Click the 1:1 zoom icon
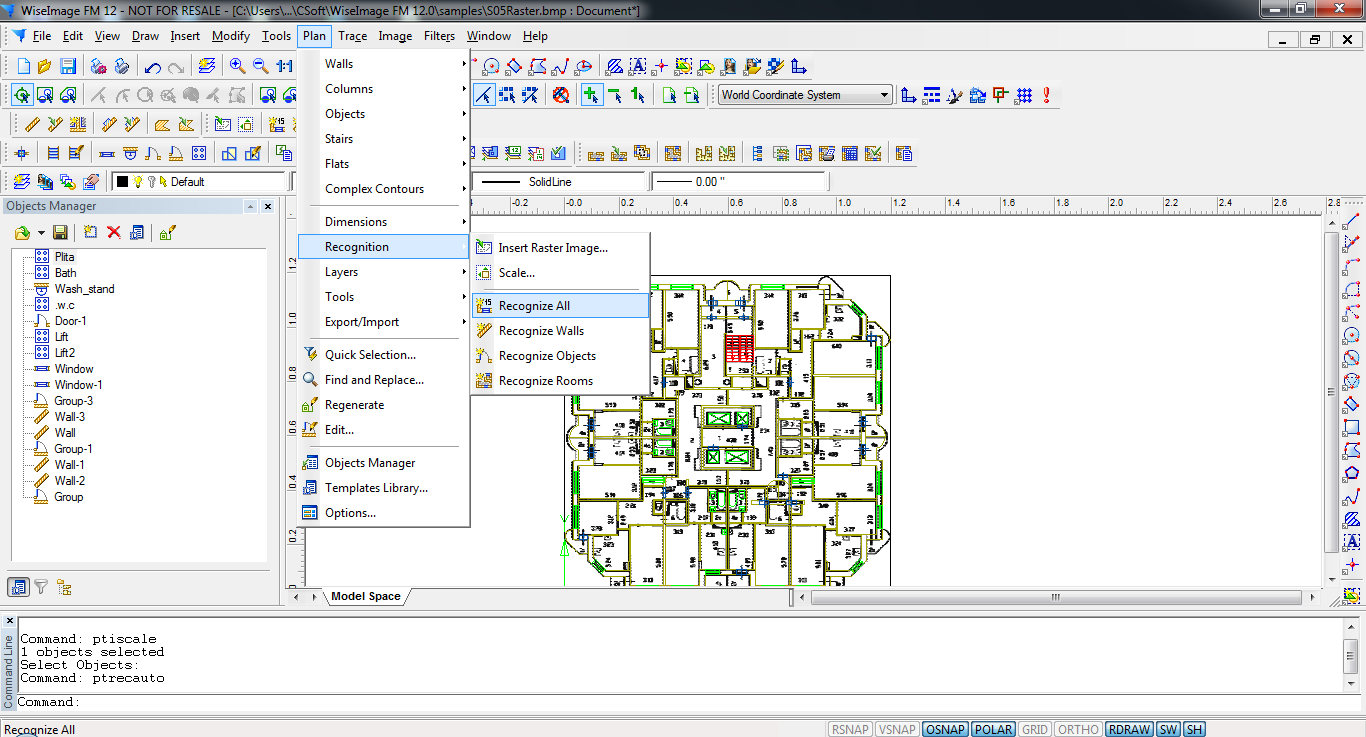Screen dimensions: 1366x737 pyautogui.click(x=285, y=66)
